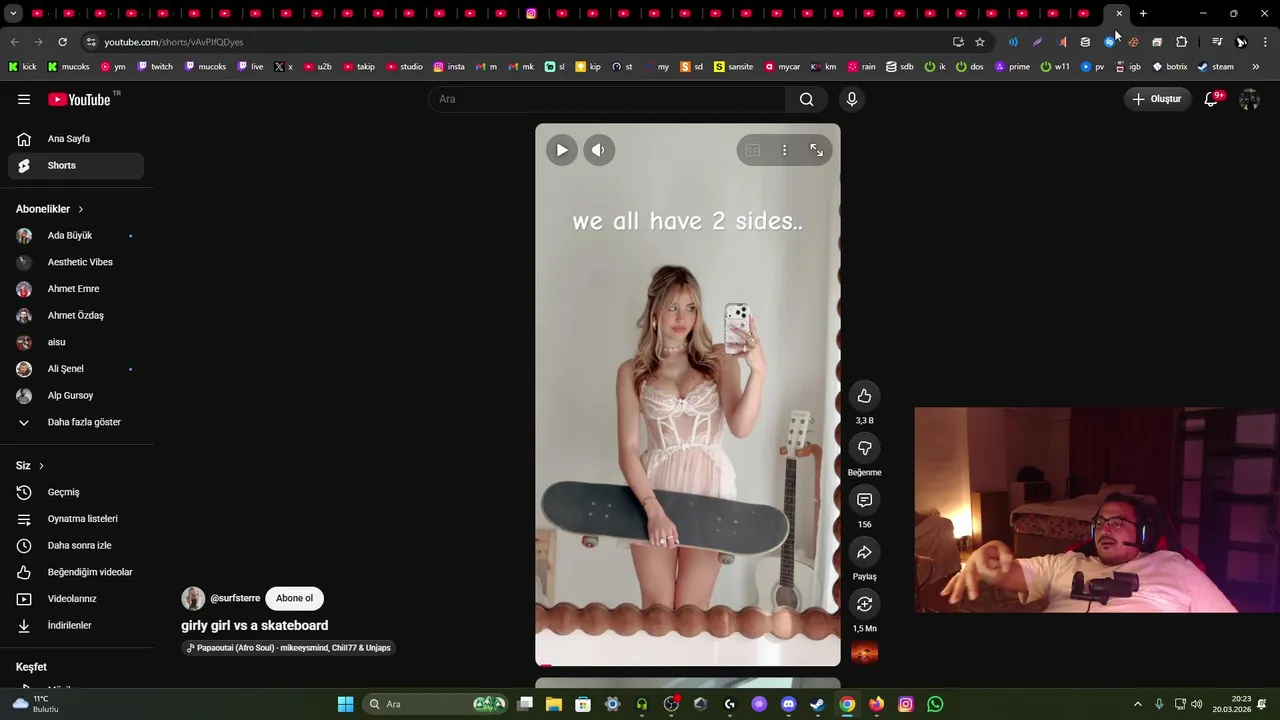Click the Oluştur create button

[x=1157, y=99]
